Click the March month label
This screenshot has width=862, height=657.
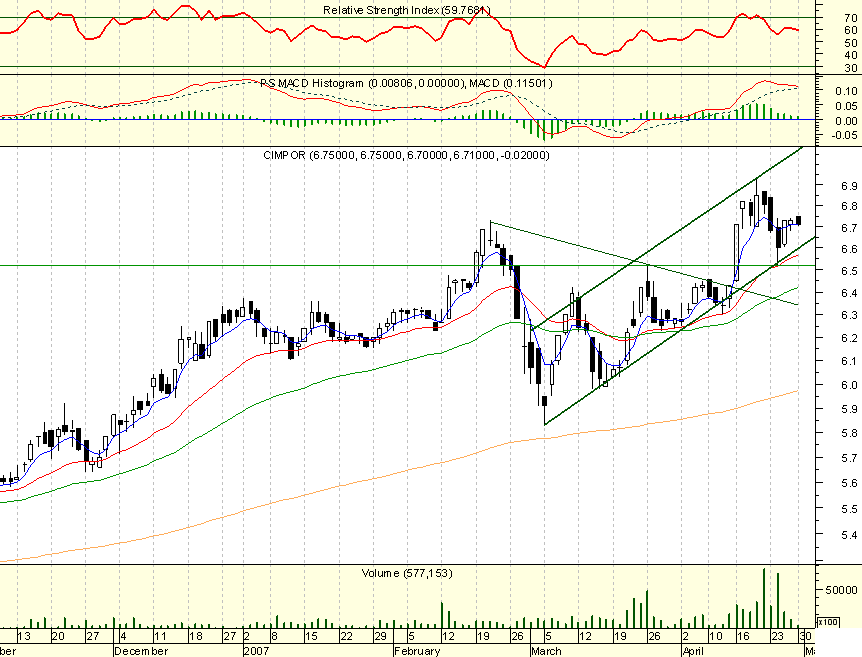coord(546,651)
